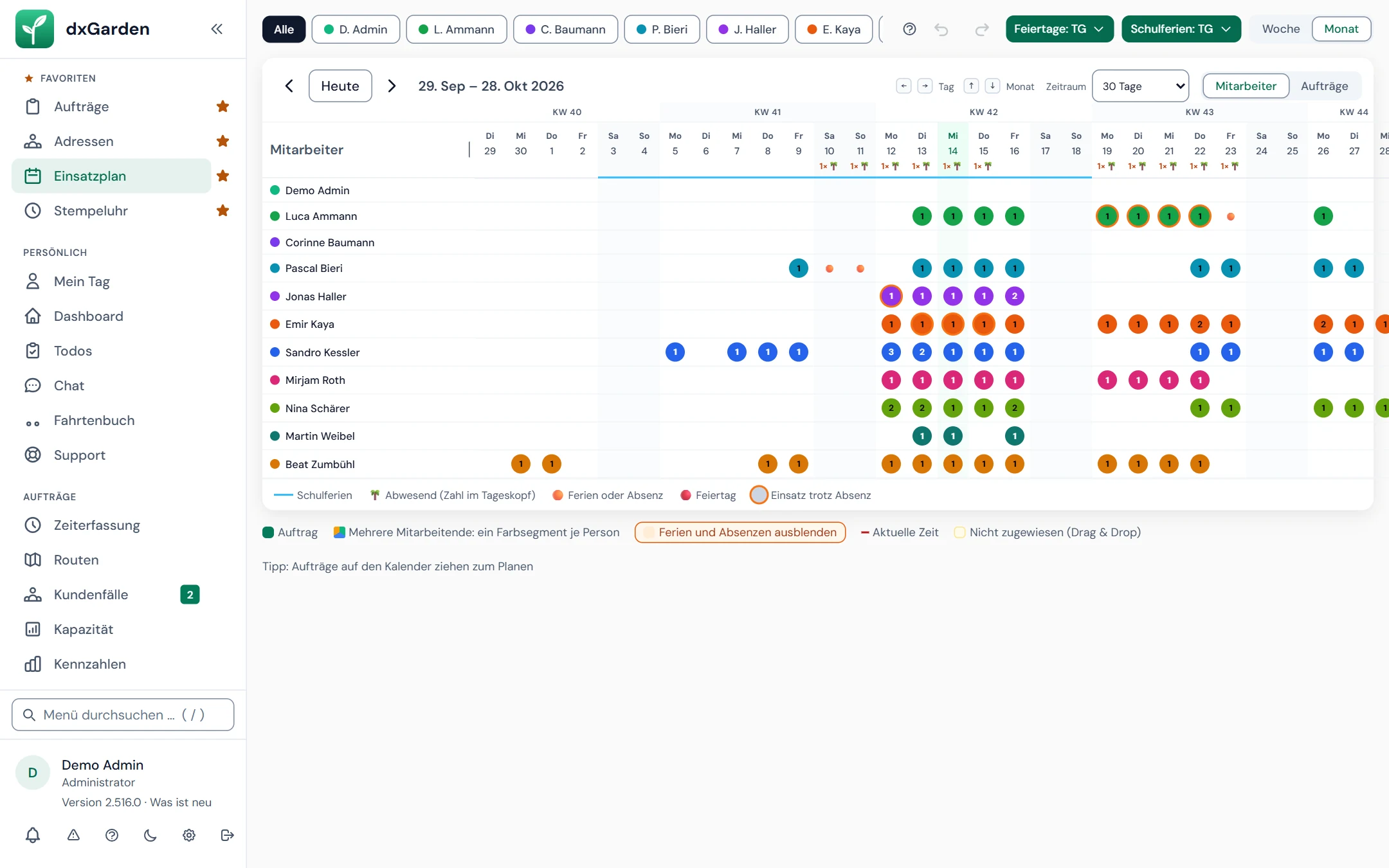
Task: Click the Heute button
Action: click(340, 86)
